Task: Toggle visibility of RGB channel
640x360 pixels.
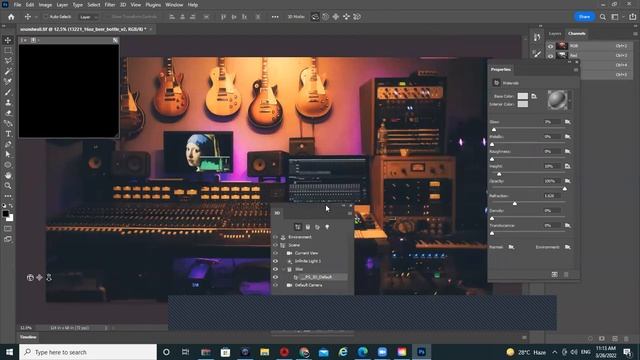Action: coord(550,46)
